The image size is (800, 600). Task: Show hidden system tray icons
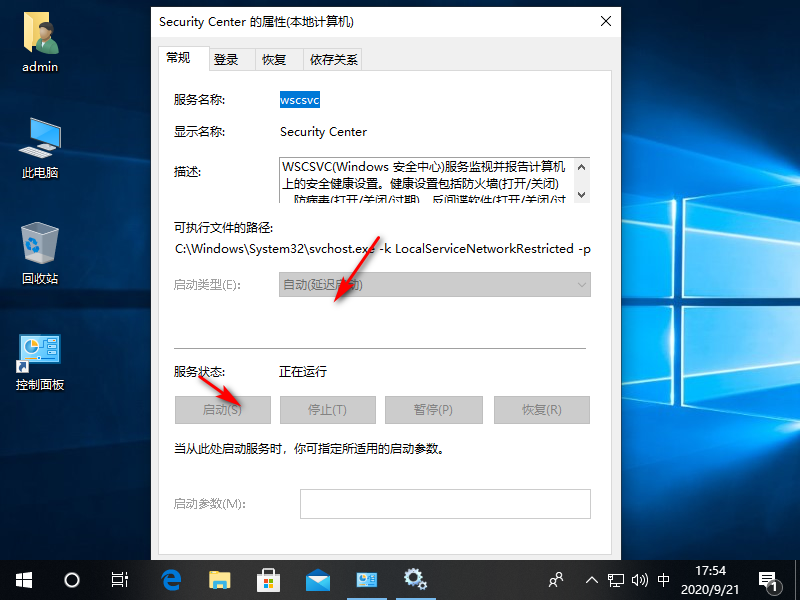(x=592, y=579)
